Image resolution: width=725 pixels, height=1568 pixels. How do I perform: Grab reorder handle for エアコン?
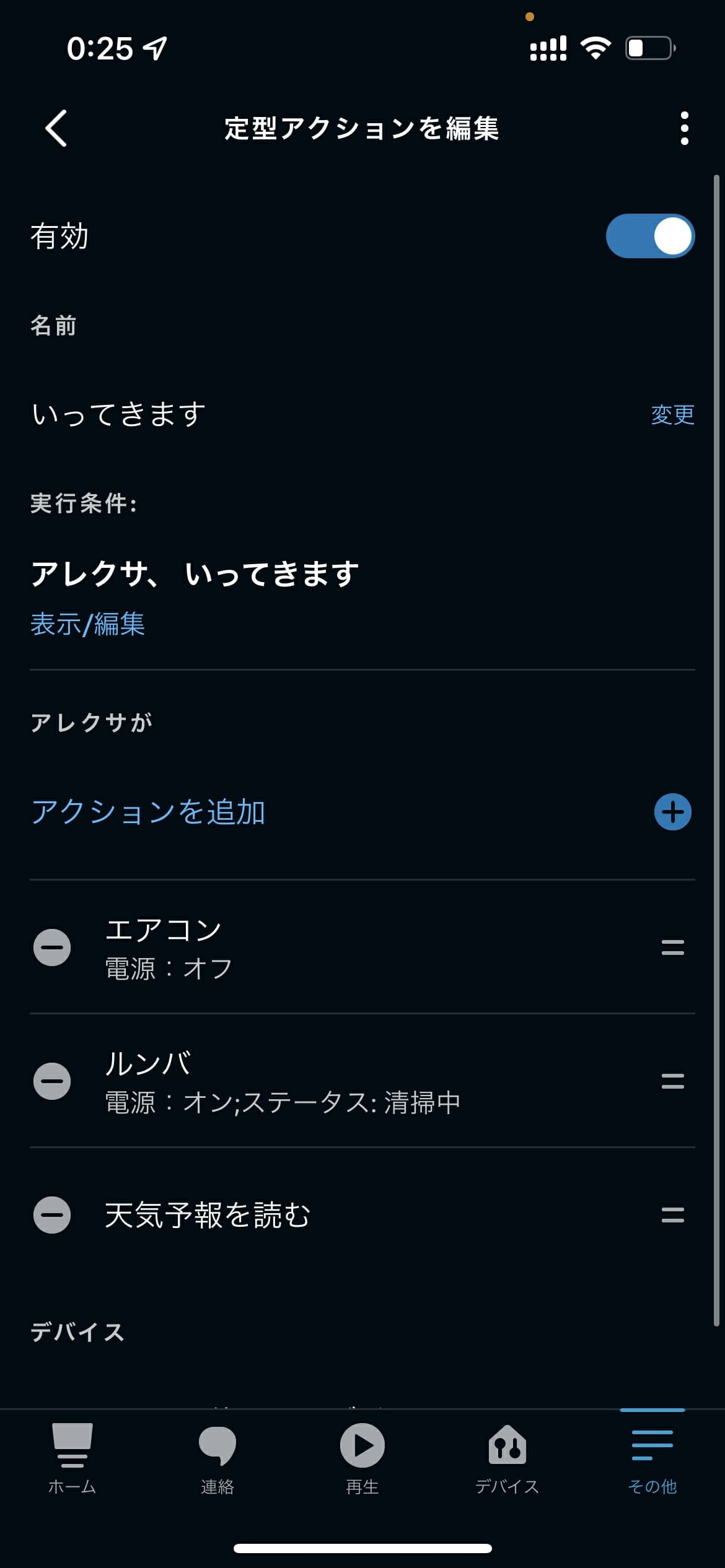click(x=672, y=947)
